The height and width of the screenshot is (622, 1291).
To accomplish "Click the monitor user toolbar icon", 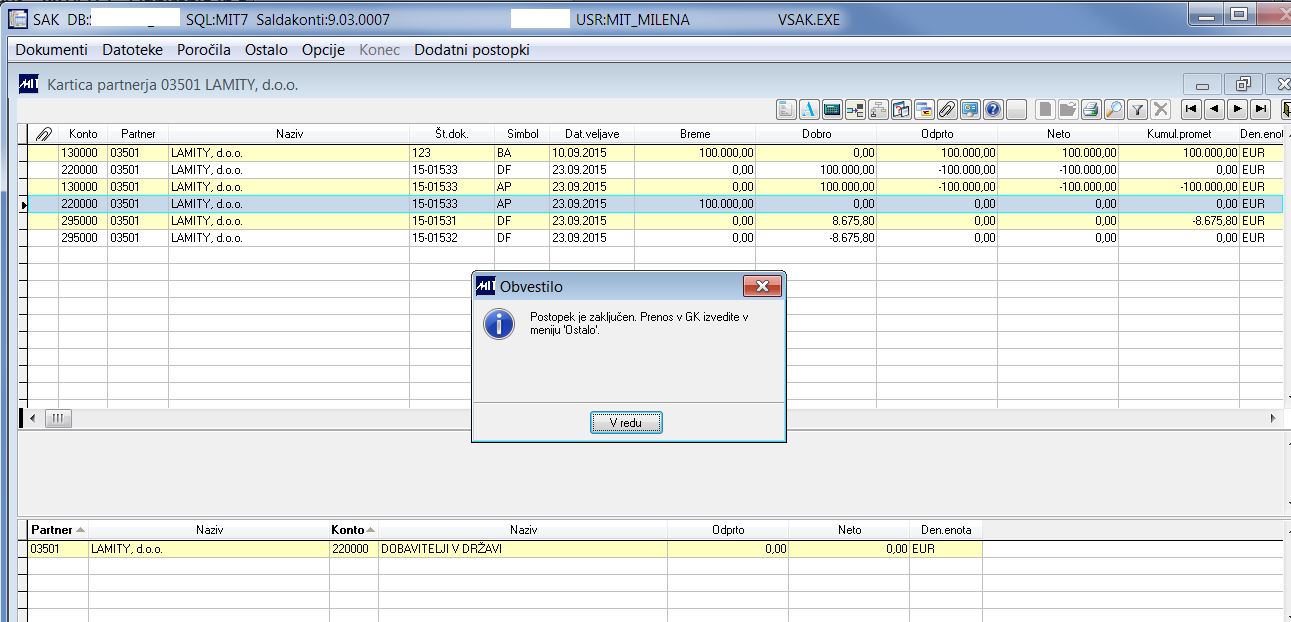I will tap(969, 109).
